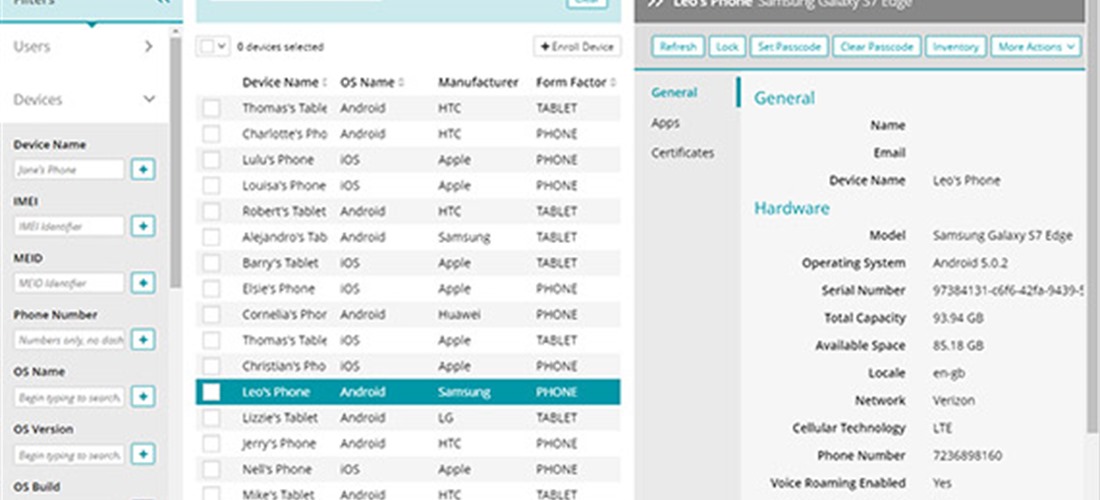Toggle checkbox for Lizzie's Tablet
Screen dimensions: 1100x500
coord(211,418)
